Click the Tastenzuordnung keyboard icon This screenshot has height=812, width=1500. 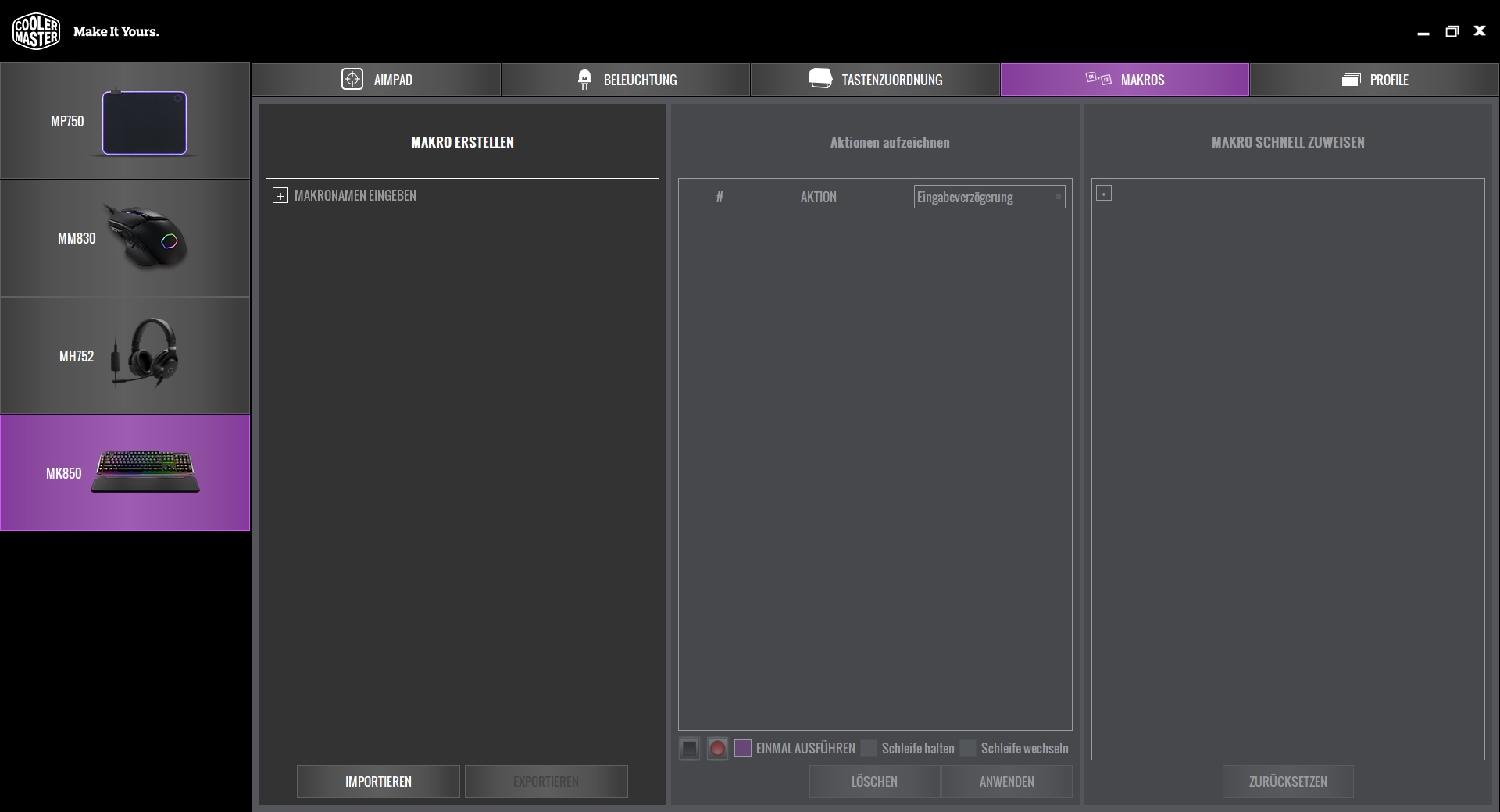(820, 79)
